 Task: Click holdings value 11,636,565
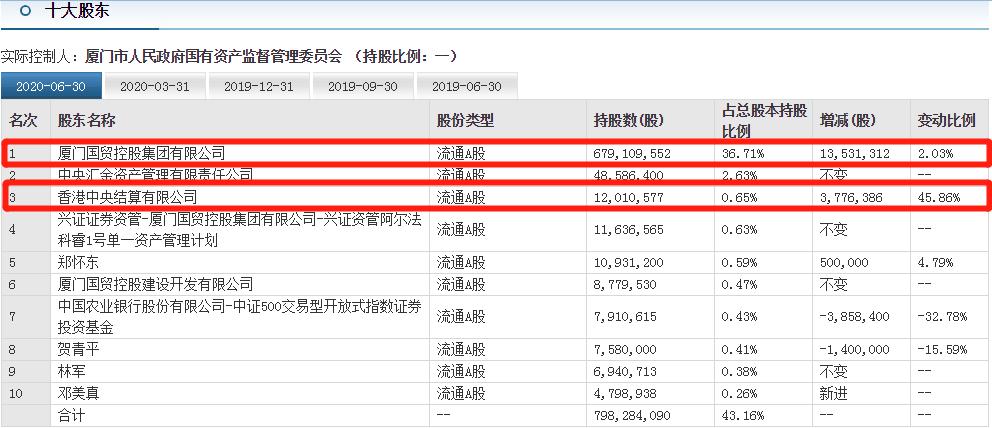coord(628,229)
